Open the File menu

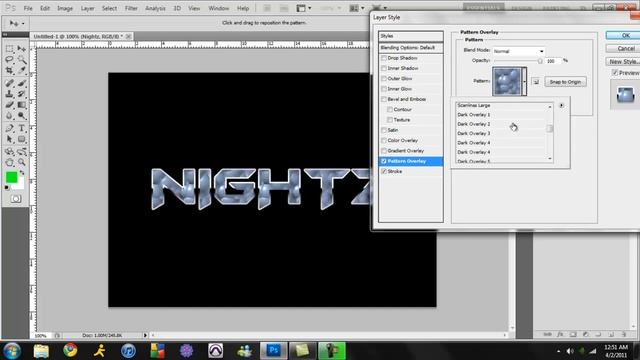pyautogui.click(x=28, y=8)
